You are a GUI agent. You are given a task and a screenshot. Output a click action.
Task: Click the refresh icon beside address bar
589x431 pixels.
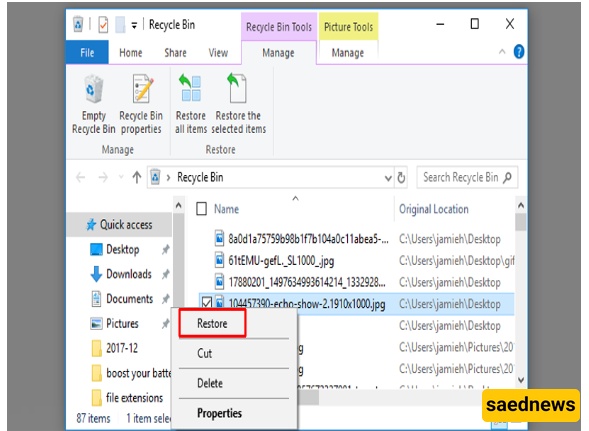pyautogui.click(x=401, y=177)
